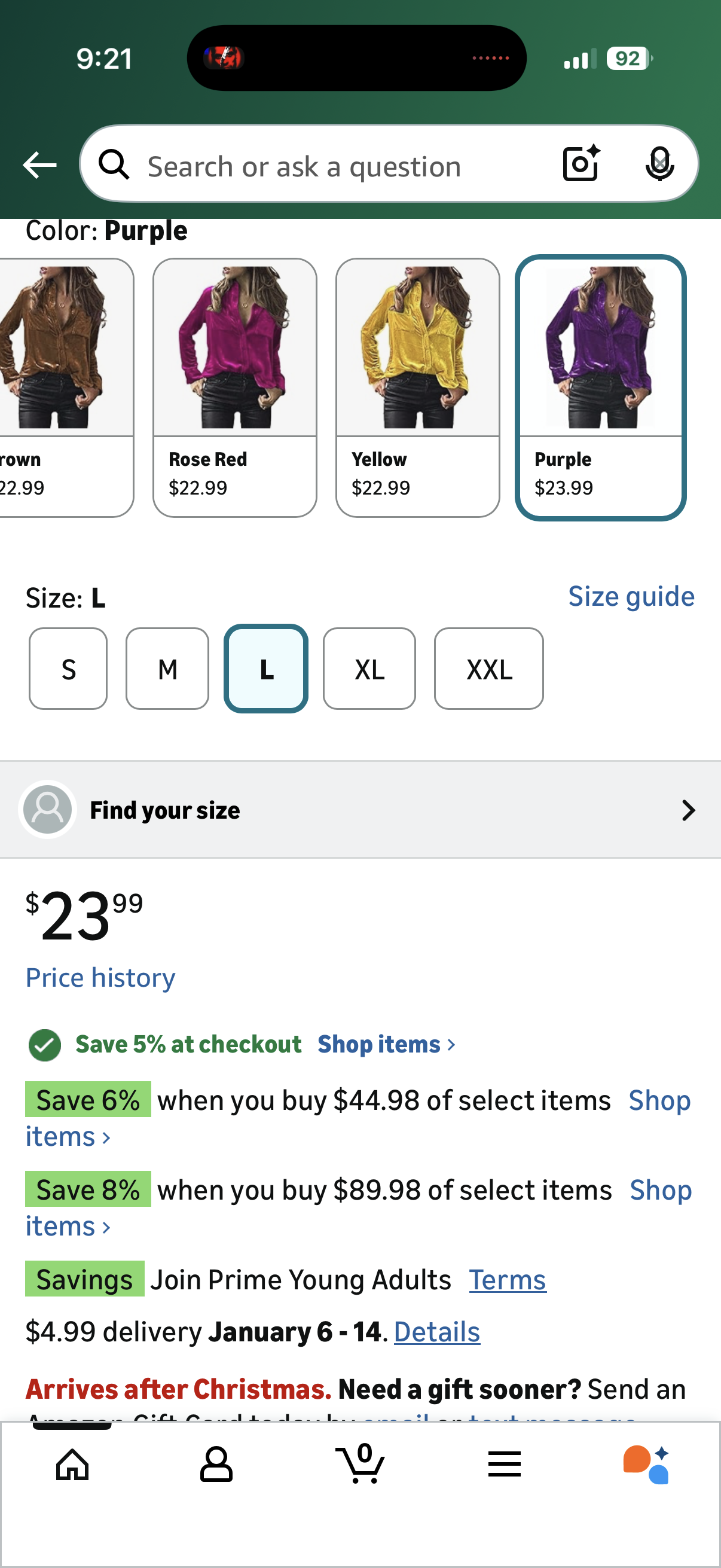The width and height of the screenshot is (721, 1568).
Task: Open the hamburger menu icon
Action: (x=505, y=1464)
